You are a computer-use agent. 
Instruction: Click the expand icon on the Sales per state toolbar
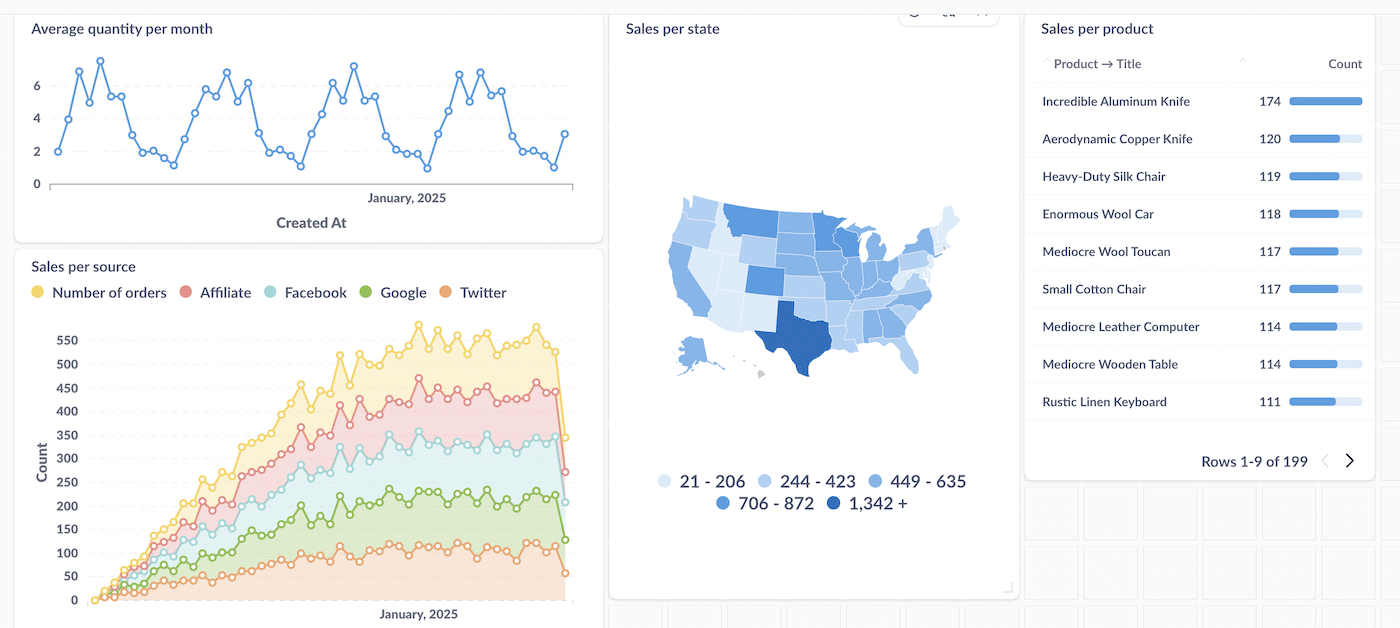click(980, 13)
